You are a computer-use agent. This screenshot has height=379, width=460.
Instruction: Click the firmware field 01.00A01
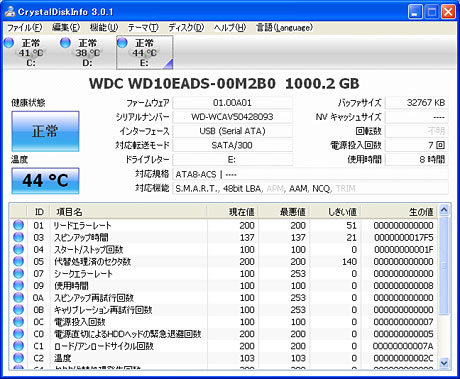click(232, 103)
